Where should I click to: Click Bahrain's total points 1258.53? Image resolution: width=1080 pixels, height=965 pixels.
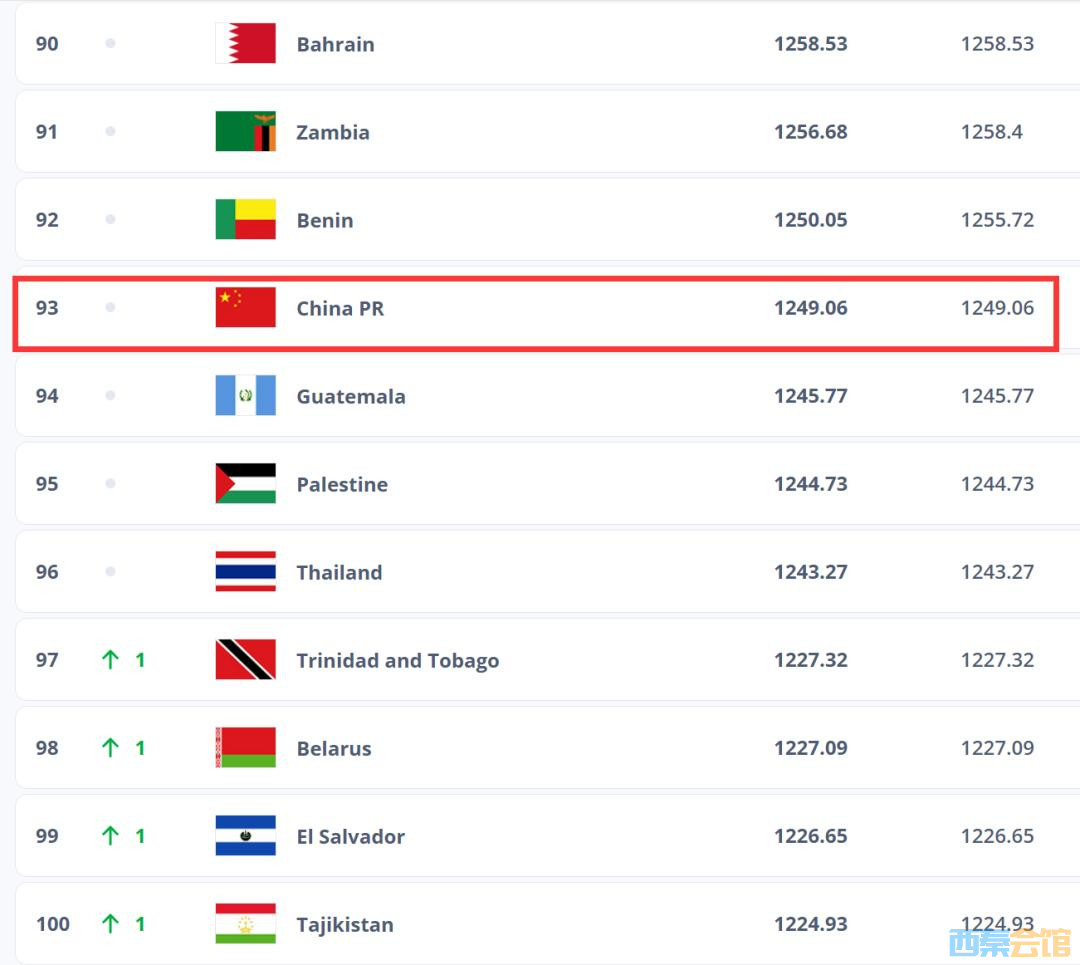(x=810, y=44)
